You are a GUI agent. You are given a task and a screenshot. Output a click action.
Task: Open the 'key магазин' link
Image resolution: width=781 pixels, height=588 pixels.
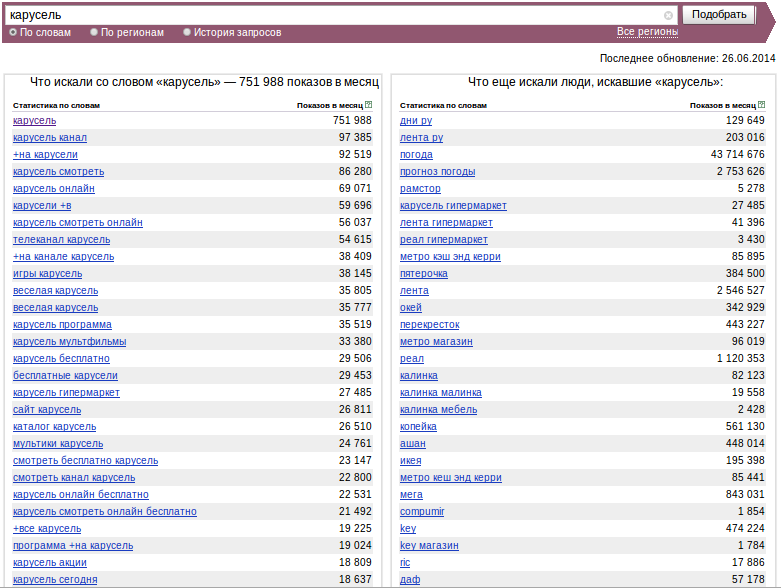(x=429, y=545)
